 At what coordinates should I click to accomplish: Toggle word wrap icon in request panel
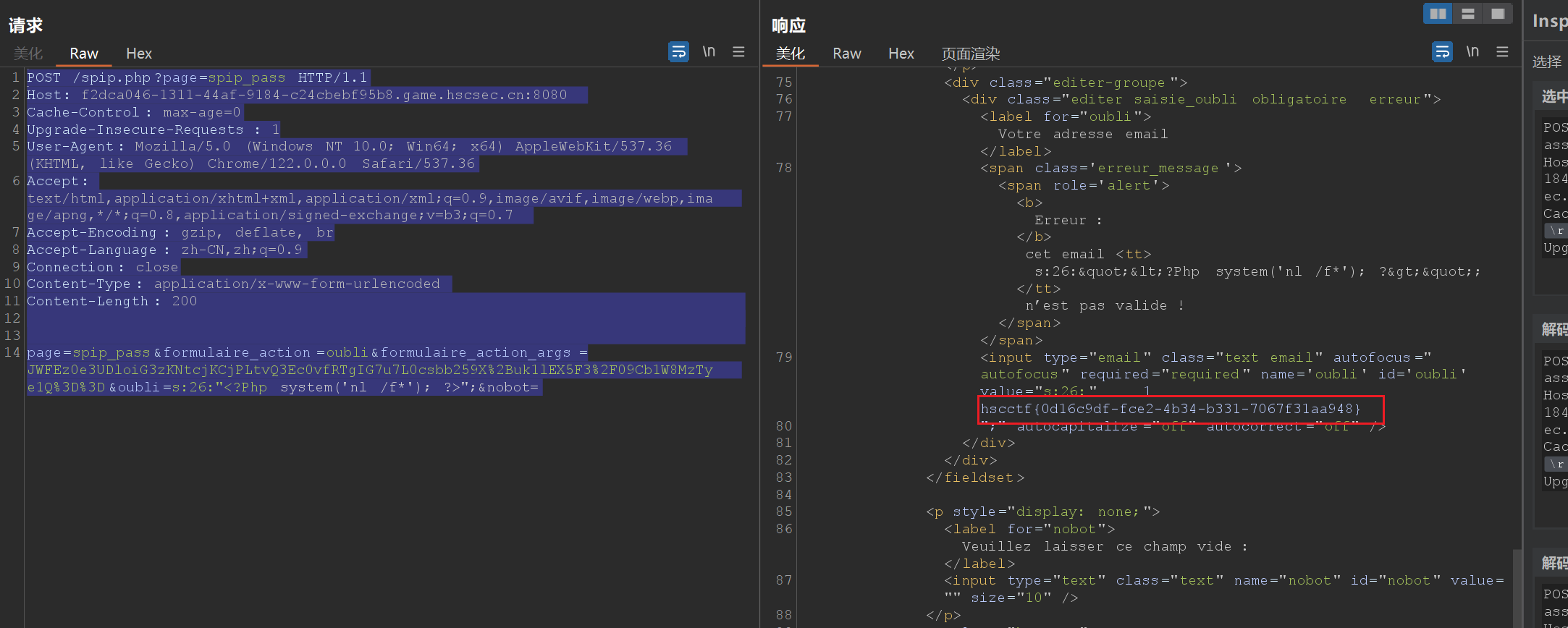tap(678, 52)
